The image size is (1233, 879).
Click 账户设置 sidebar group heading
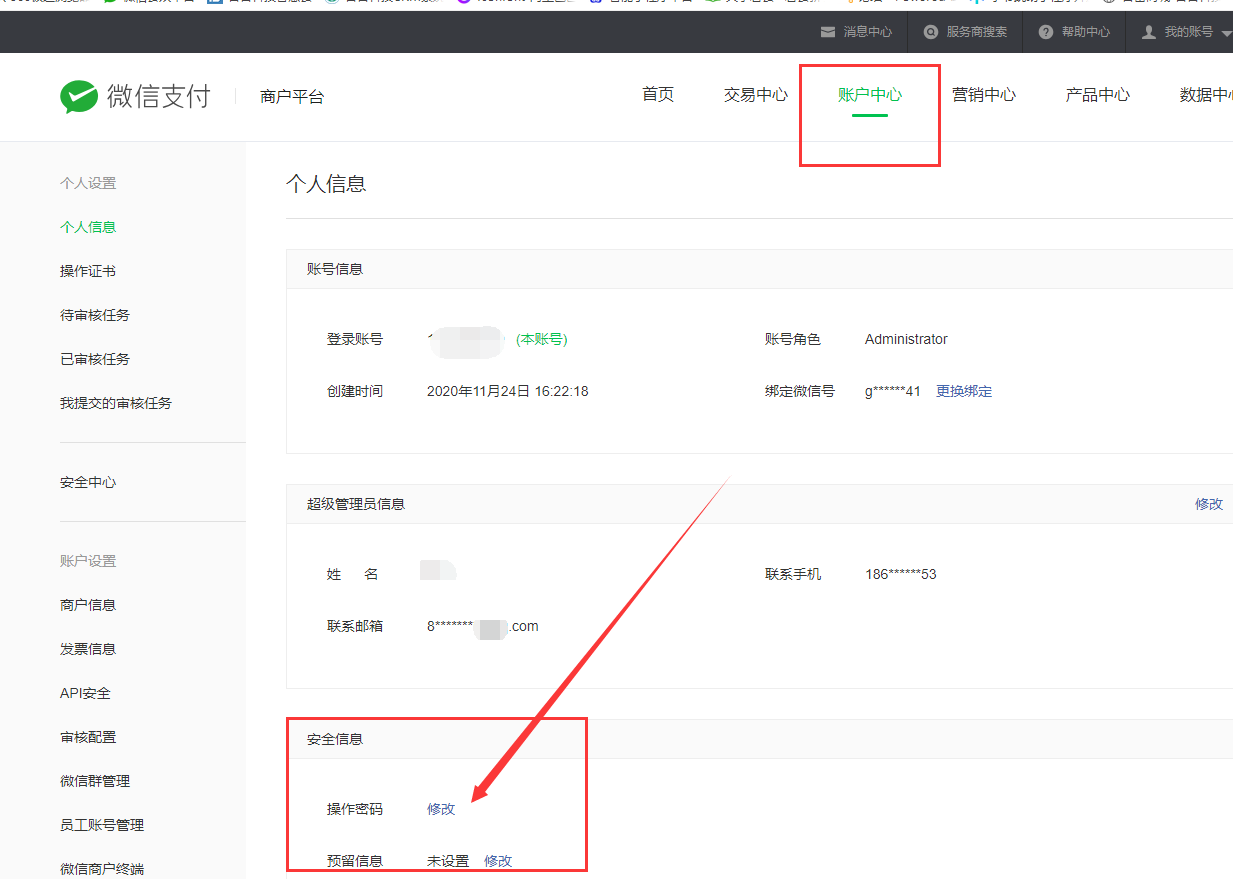(x=88, y=561)
